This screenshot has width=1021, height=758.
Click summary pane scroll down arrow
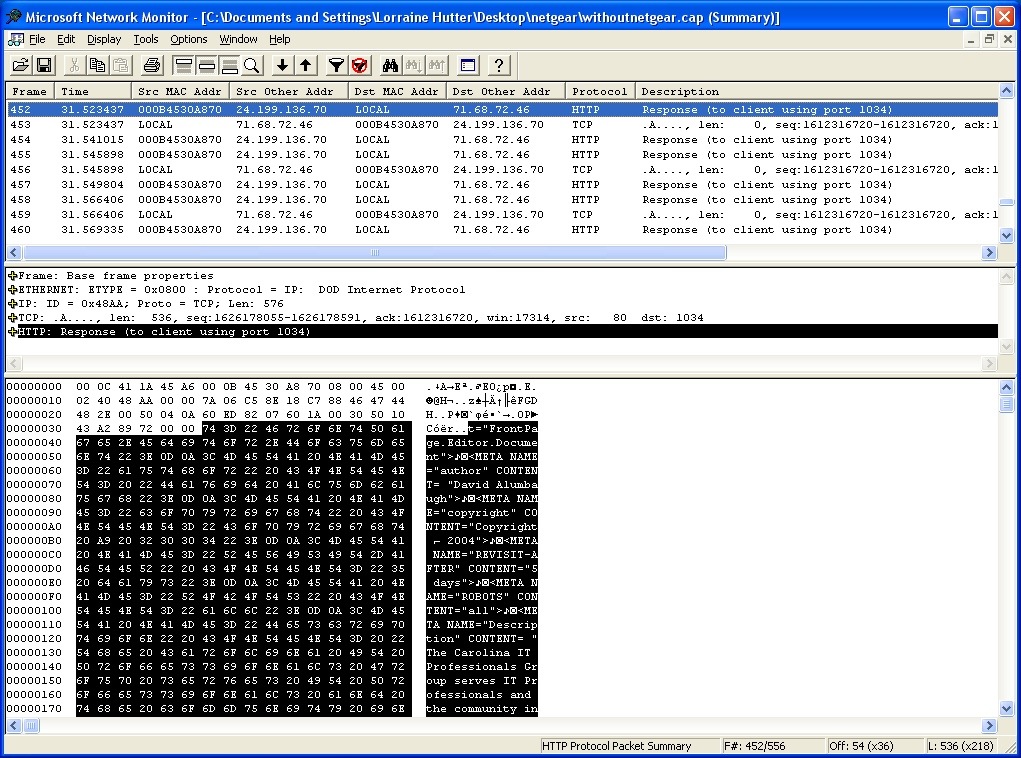[x=1006, y=235]
